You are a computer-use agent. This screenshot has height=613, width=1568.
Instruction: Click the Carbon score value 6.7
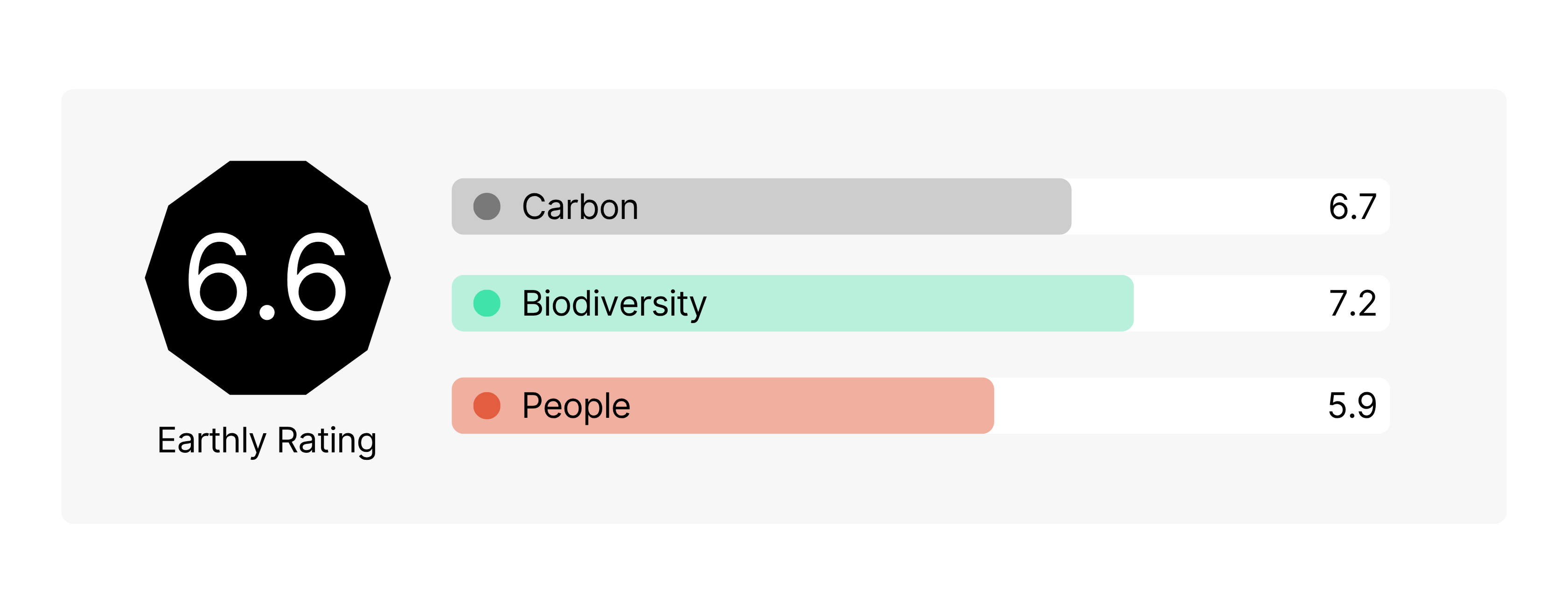pos(1352,207)
